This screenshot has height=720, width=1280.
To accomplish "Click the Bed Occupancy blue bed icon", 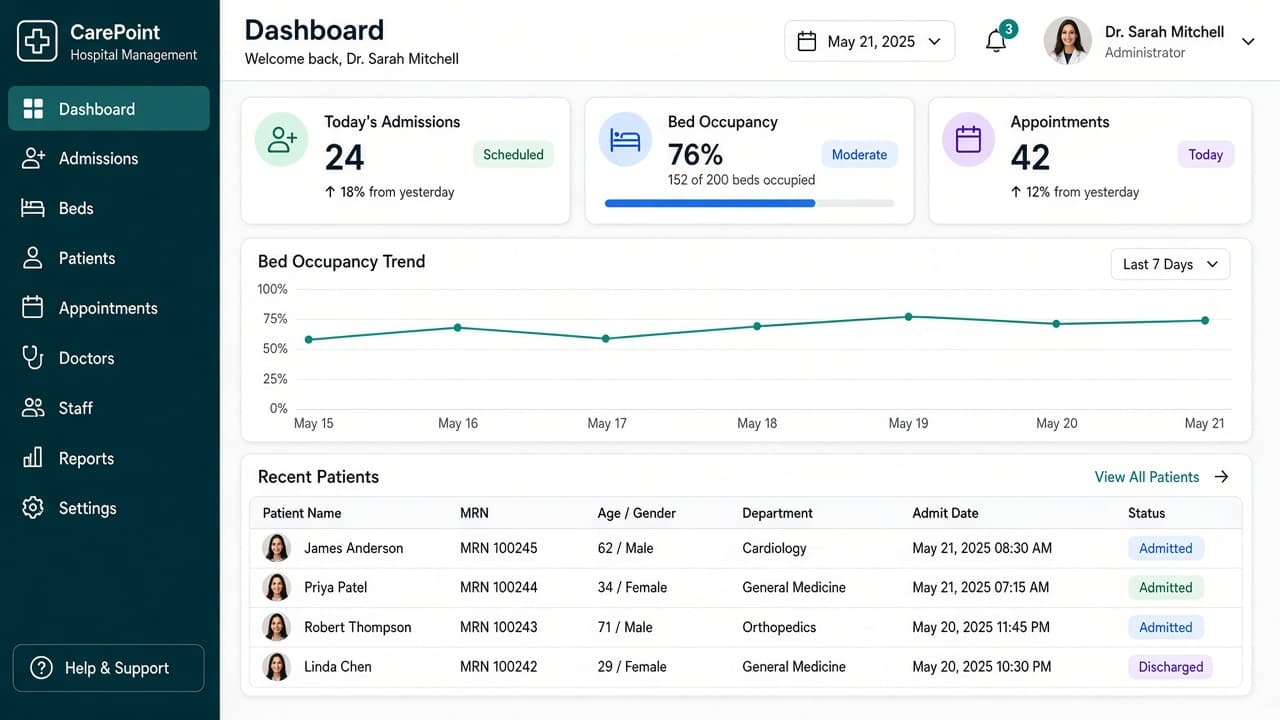I will tap(625, 139).
